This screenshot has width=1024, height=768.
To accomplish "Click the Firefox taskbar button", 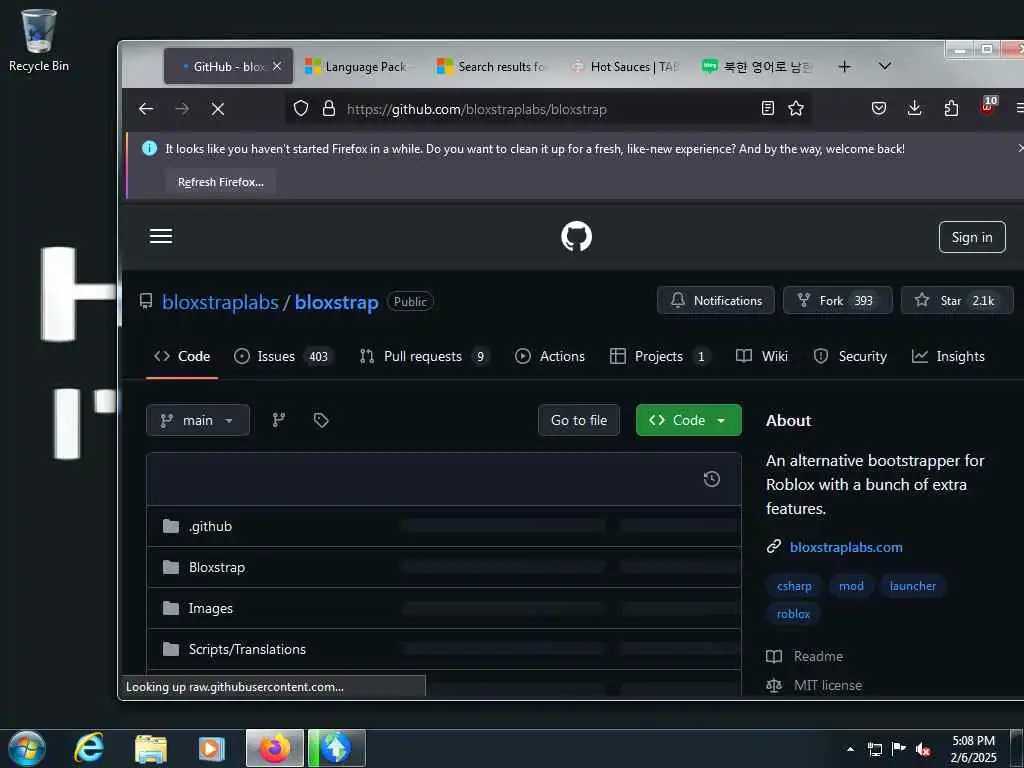I will point(275,748).
